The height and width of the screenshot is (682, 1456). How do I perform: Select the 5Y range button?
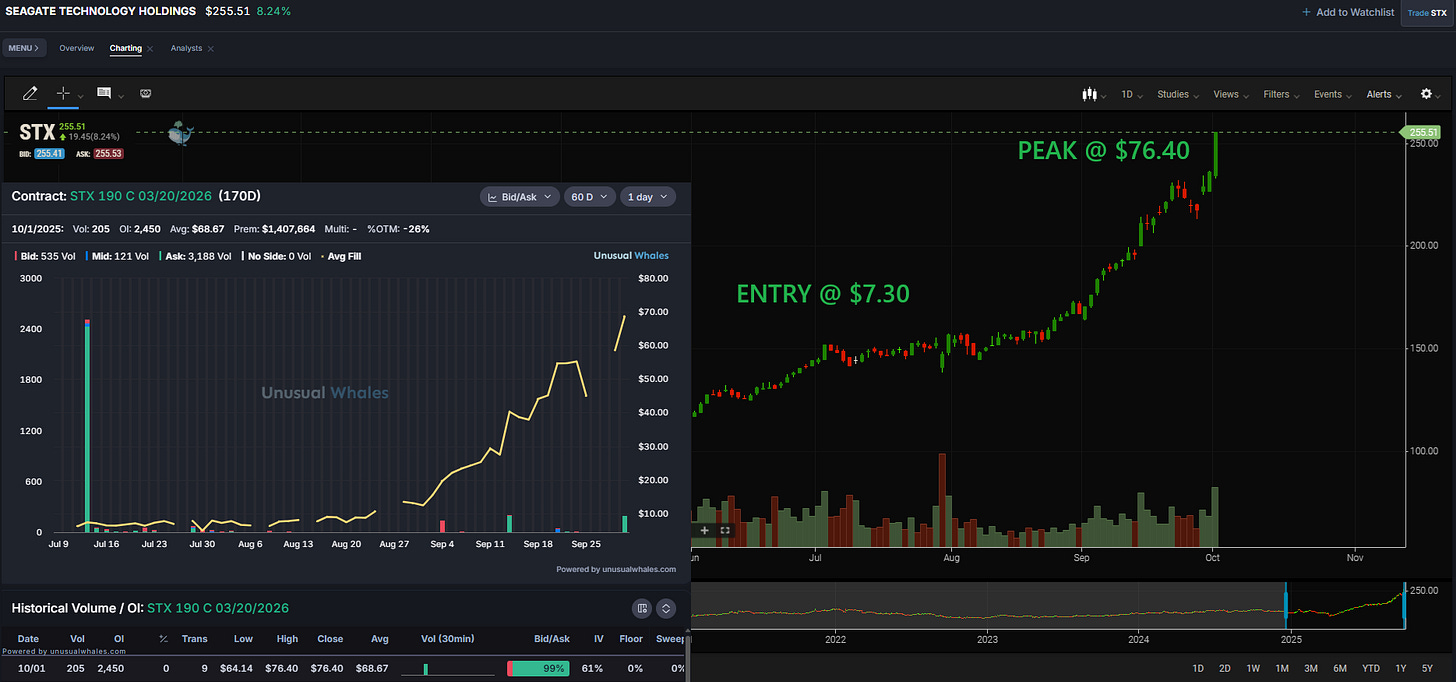click(1428, 668)
